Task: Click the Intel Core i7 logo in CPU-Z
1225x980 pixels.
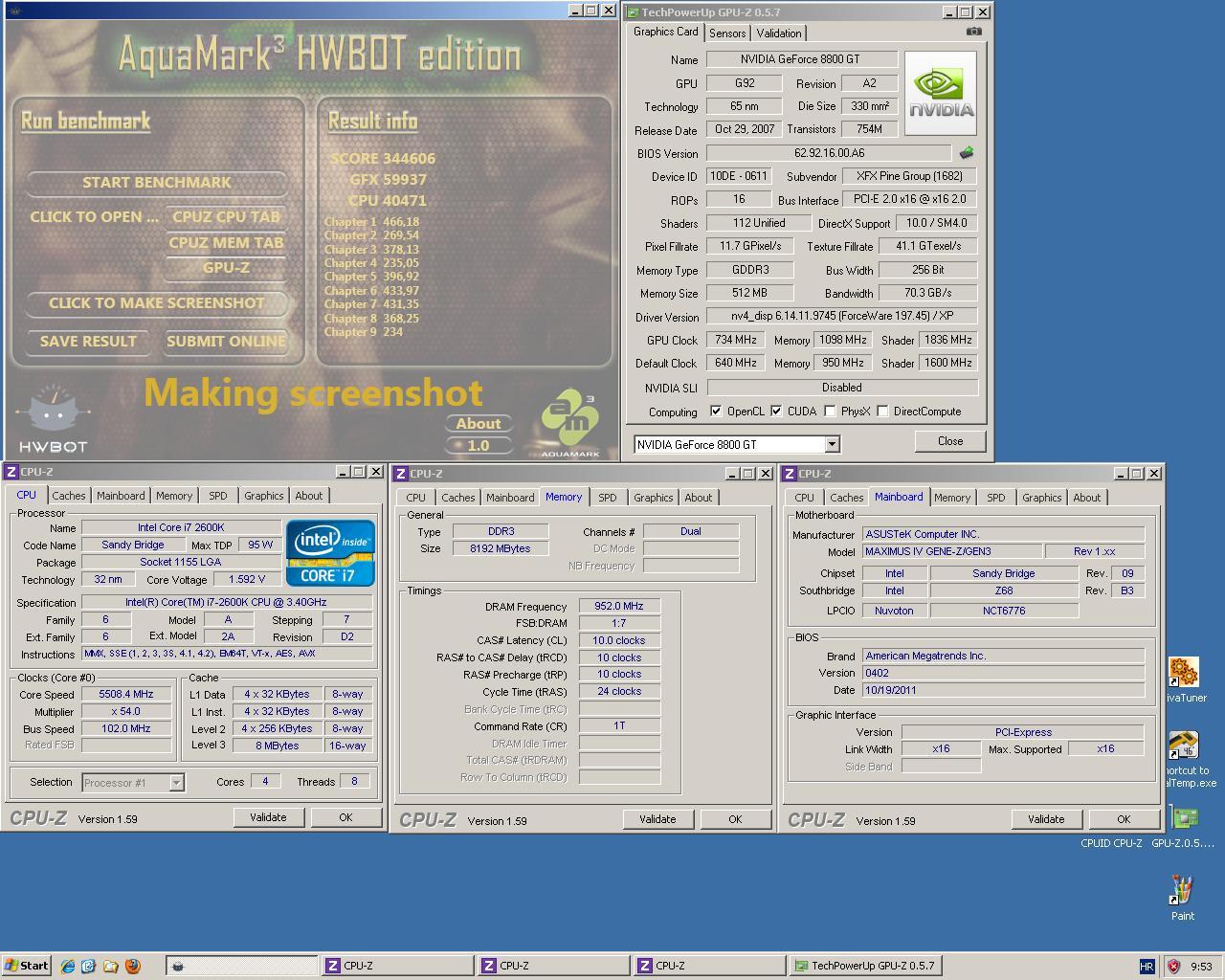Action: tap(330, 552)
